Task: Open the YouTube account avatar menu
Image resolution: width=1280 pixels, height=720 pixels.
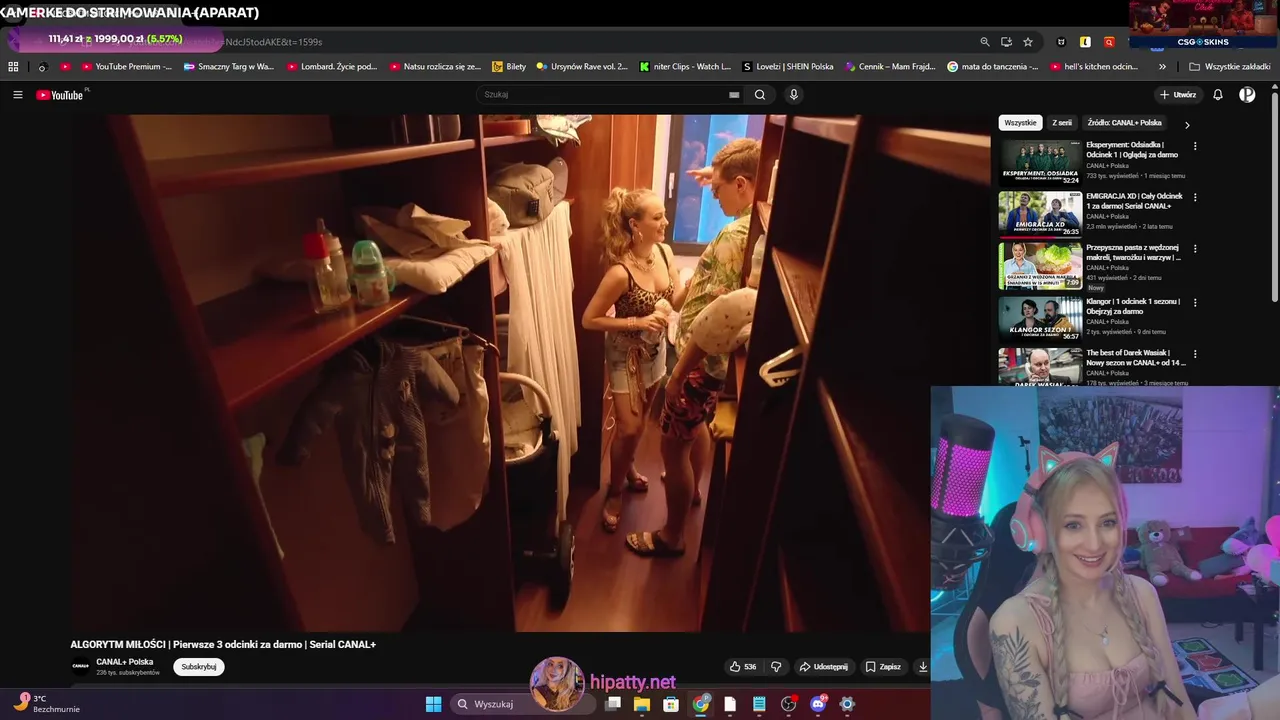Action: 1247,95
